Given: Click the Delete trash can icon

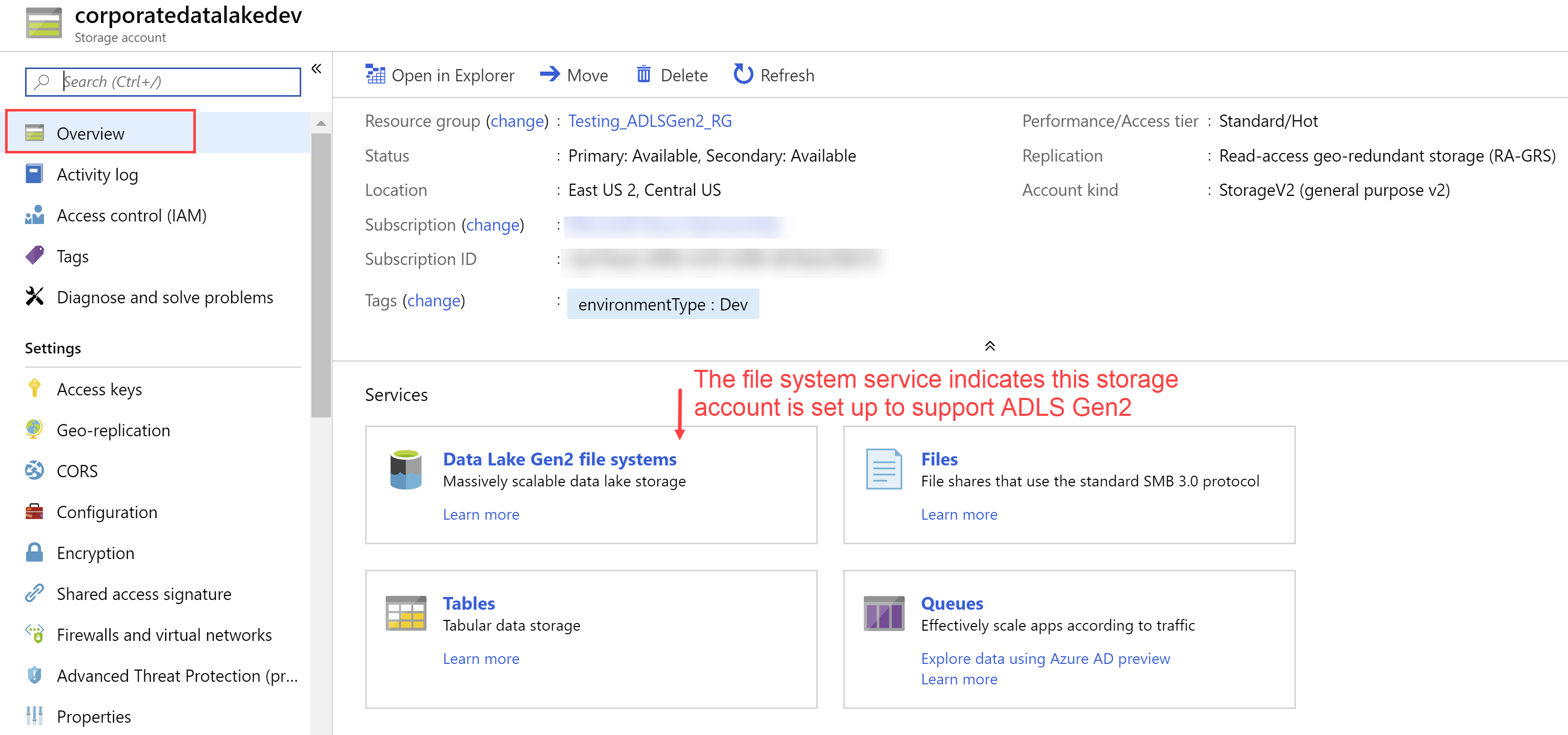Looking at the screenshot, I should point(643,74).
